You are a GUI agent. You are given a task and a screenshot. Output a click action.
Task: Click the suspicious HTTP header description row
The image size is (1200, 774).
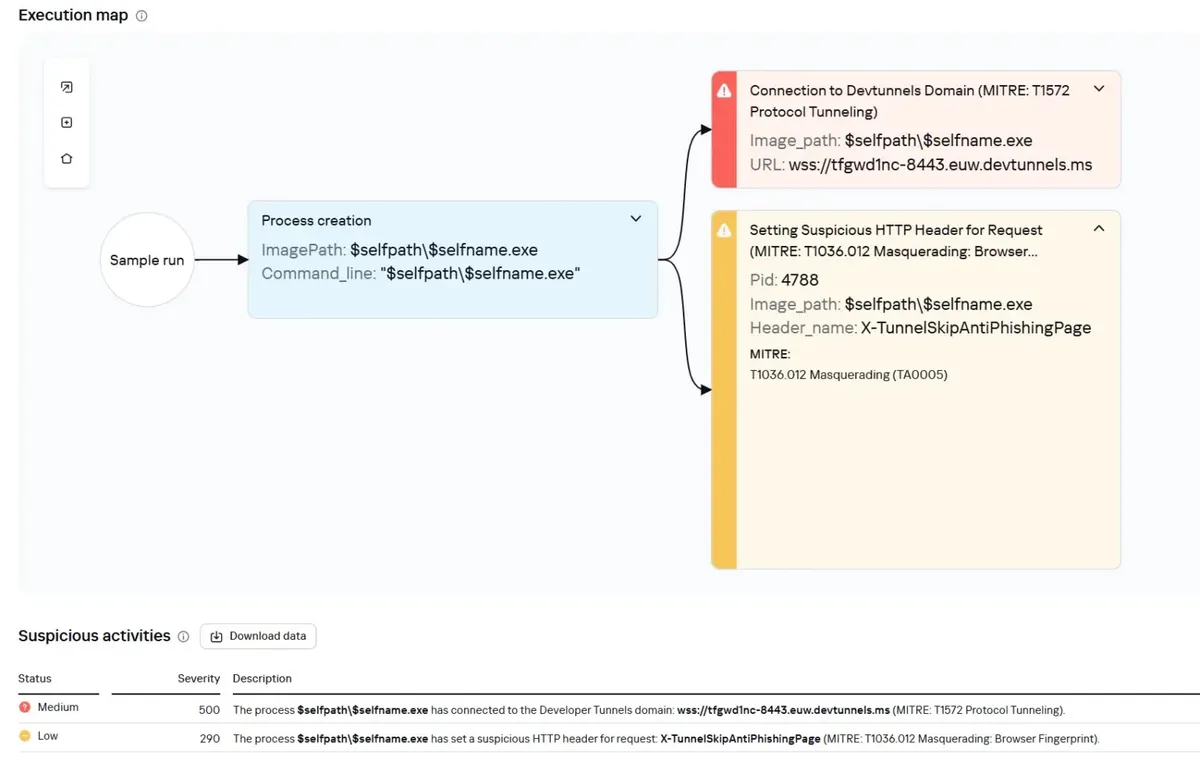666,738
